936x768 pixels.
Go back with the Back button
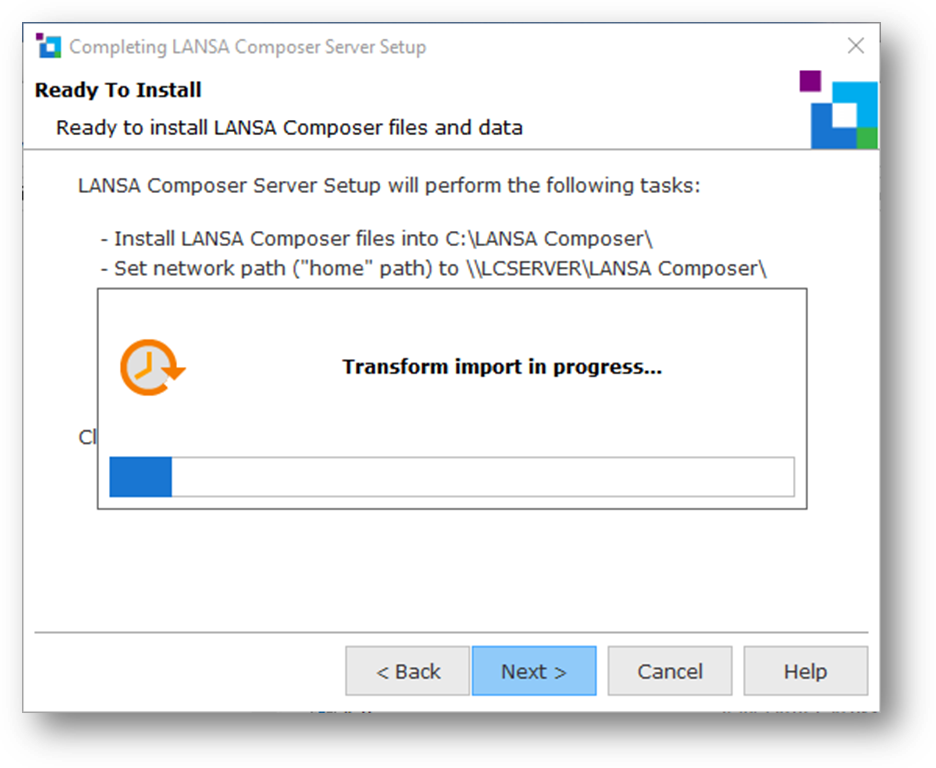[x=407, y=671]
